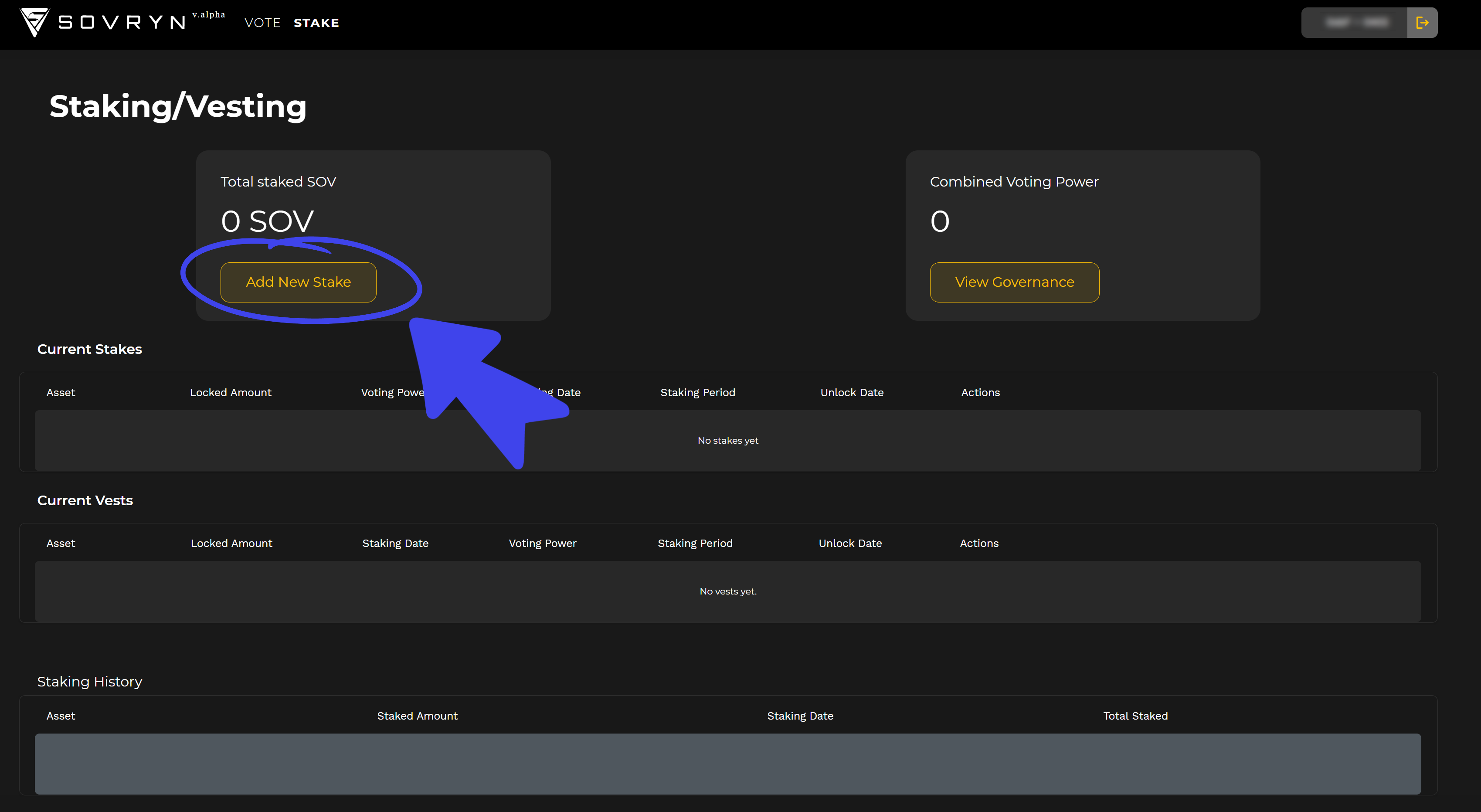This screenshot has height=812, width=1481.
Task: Click the SOVRYN wordmark text
Action: 122,22
